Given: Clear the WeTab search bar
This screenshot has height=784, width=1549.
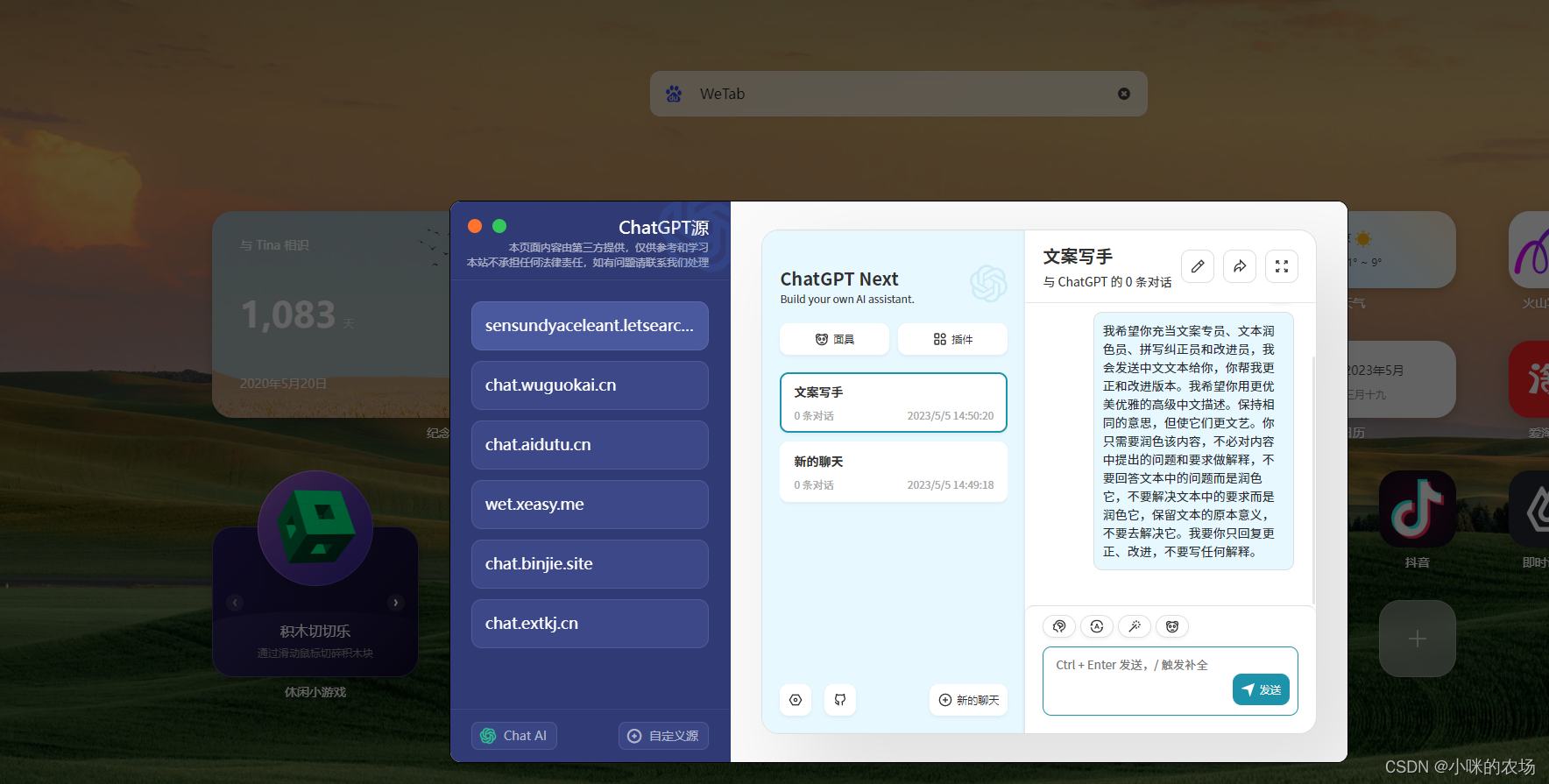Looking at the screenshot, I should (1124, 94).
